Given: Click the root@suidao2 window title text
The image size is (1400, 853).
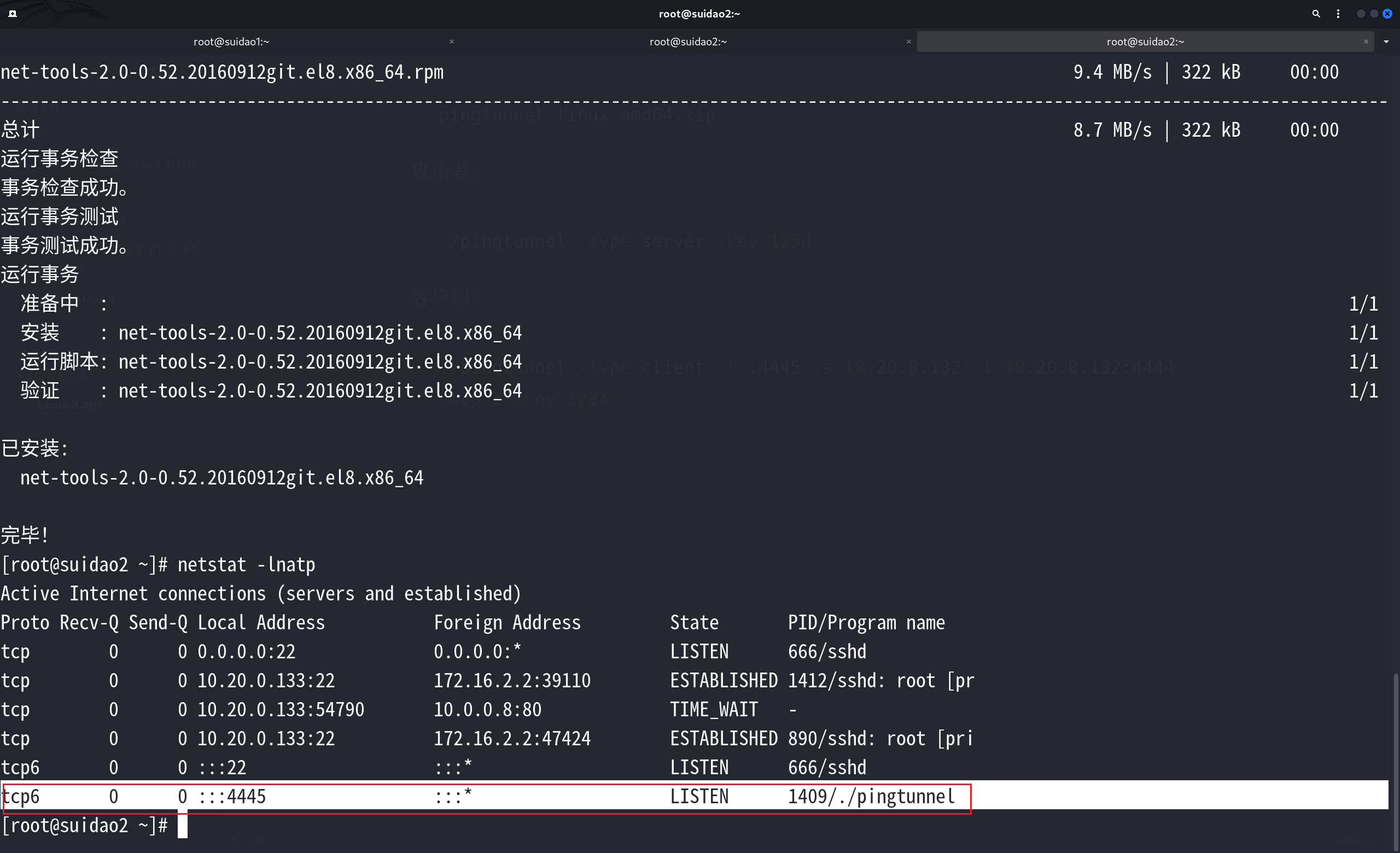Looking at the screenshot, I should (699, 14).
